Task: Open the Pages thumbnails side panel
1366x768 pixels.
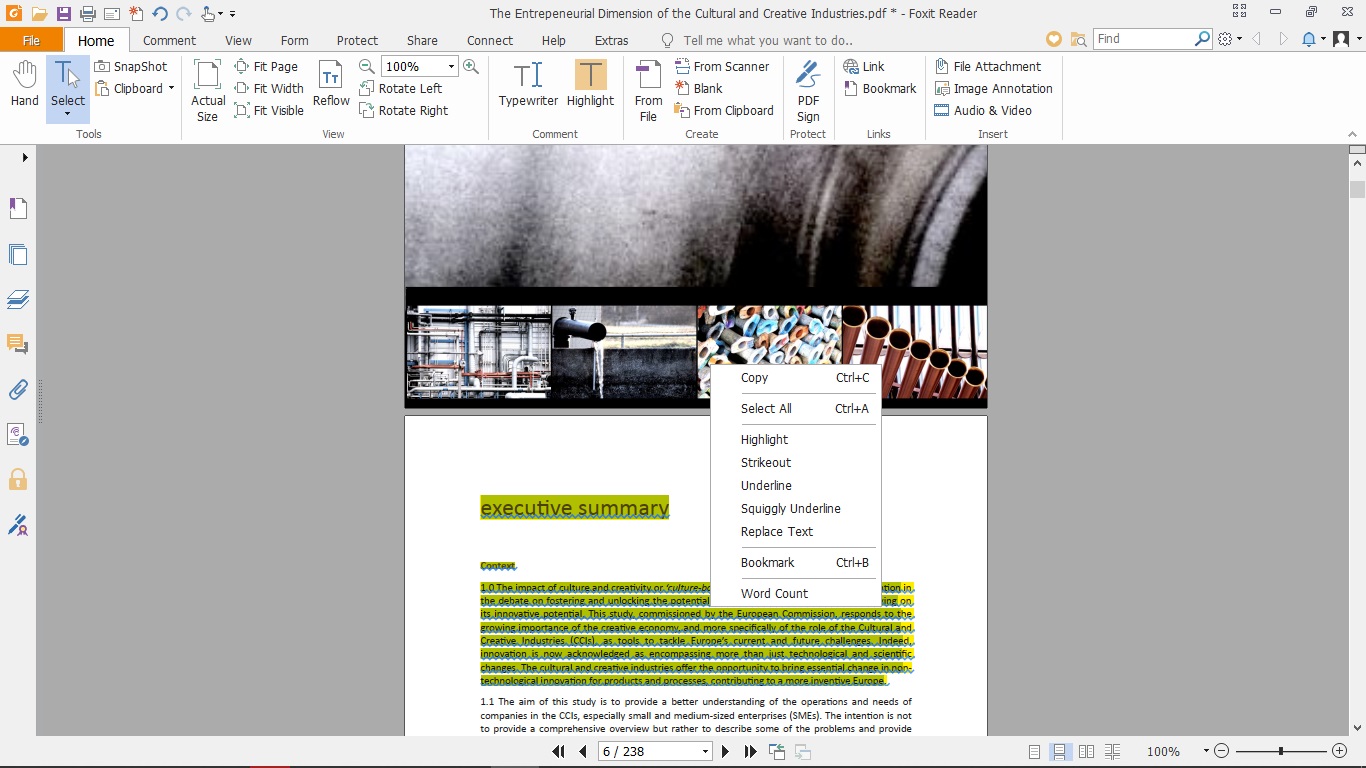Action: coord(18,254)
